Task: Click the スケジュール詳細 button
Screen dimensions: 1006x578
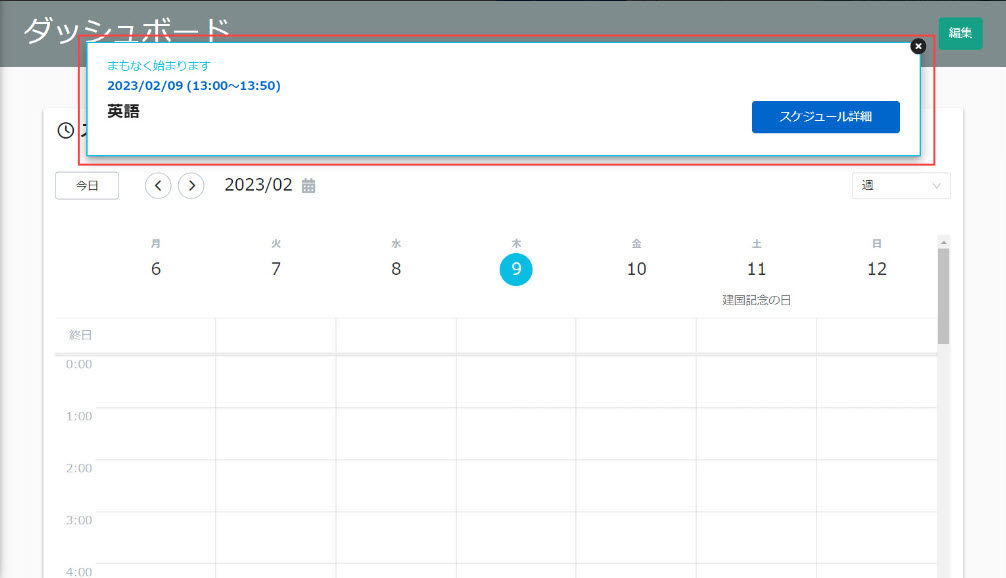Action: coord(825,117)
